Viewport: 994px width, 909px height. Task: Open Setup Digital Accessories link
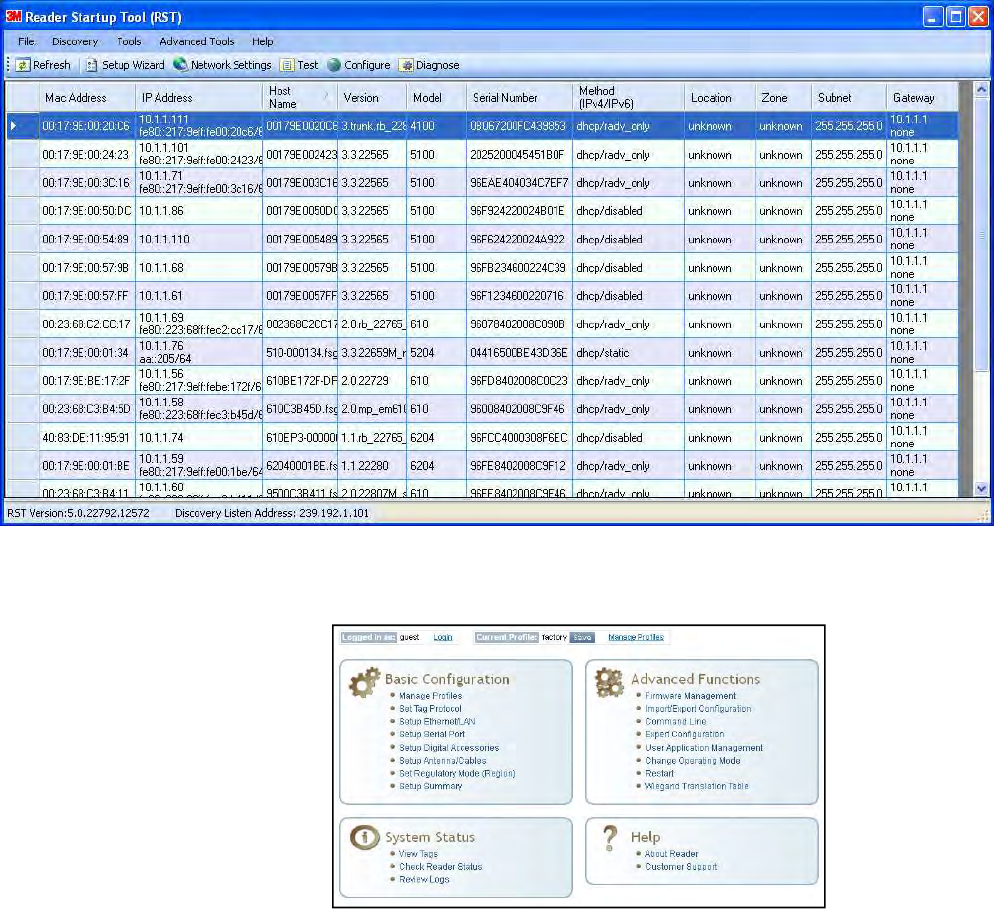[449, 748]
